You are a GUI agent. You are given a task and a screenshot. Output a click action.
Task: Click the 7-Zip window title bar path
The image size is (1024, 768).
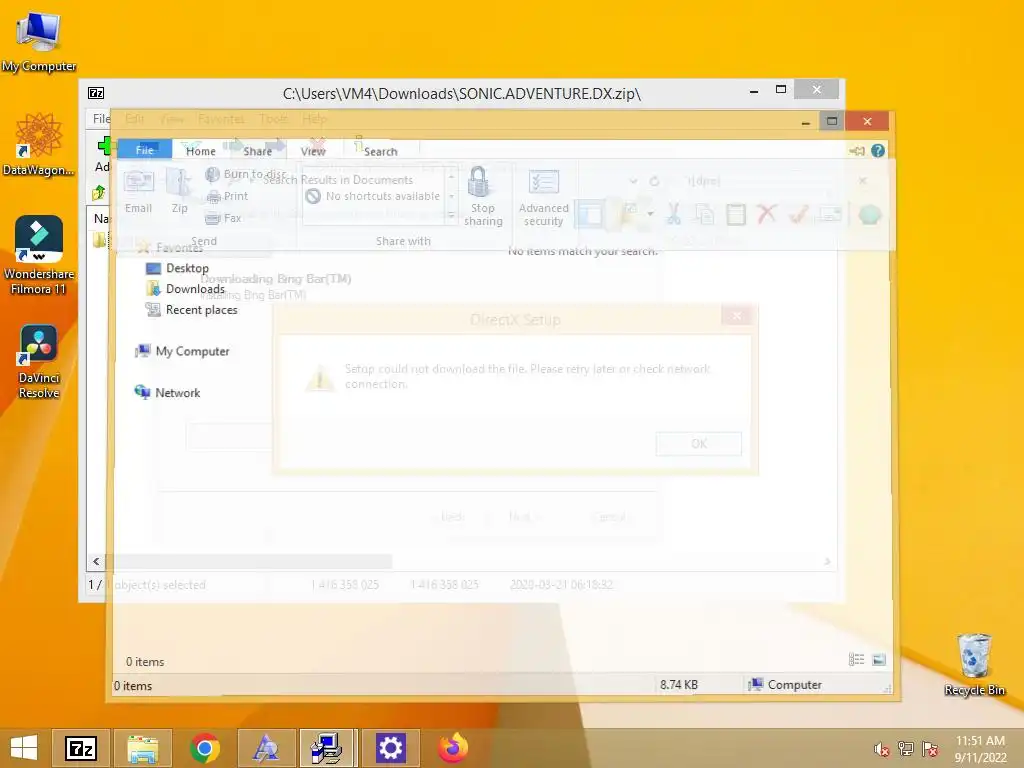[461, 93]
